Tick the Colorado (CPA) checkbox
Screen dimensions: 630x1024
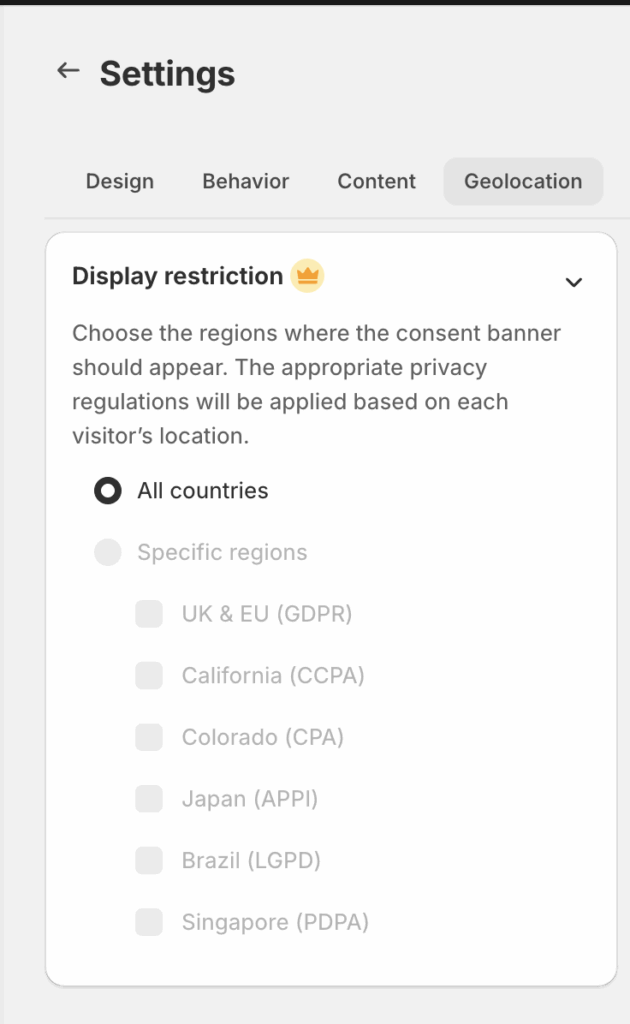click(149, 737)
